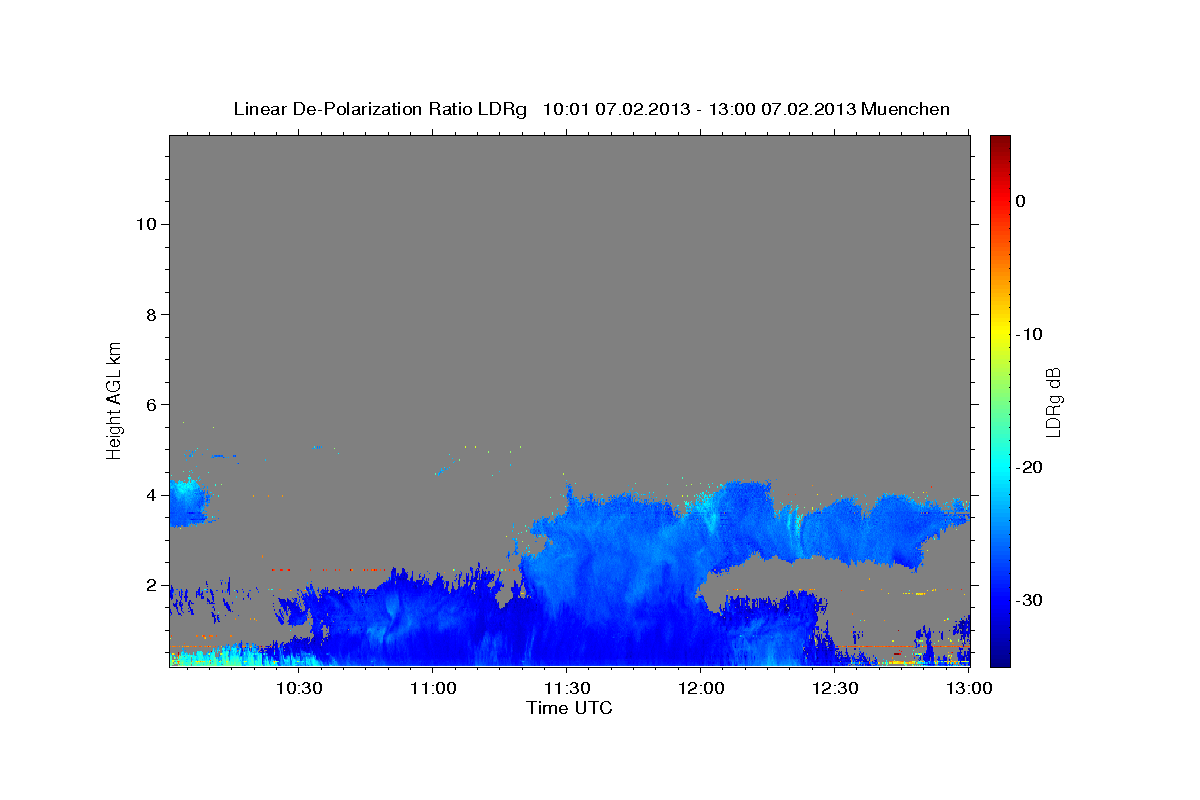Click the height axis label 6
The height and width of the screenshot is (800, 1200).
pos(150,404)
